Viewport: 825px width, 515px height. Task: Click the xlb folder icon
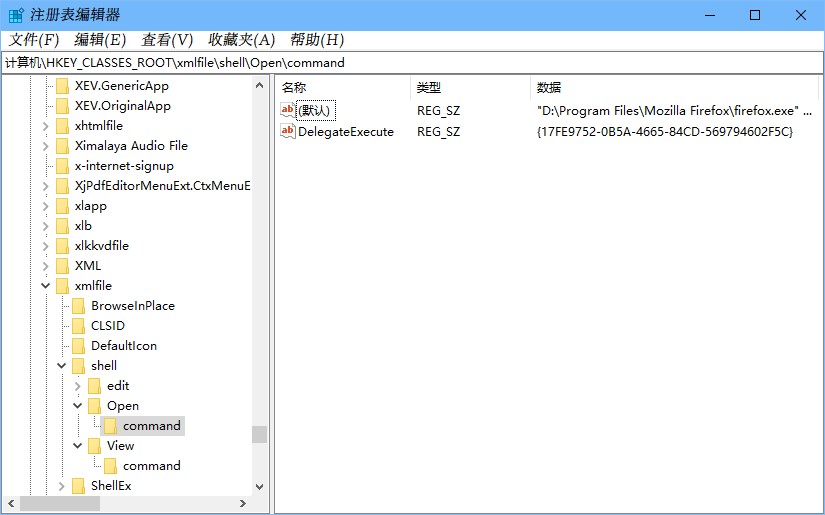point(63,226)
